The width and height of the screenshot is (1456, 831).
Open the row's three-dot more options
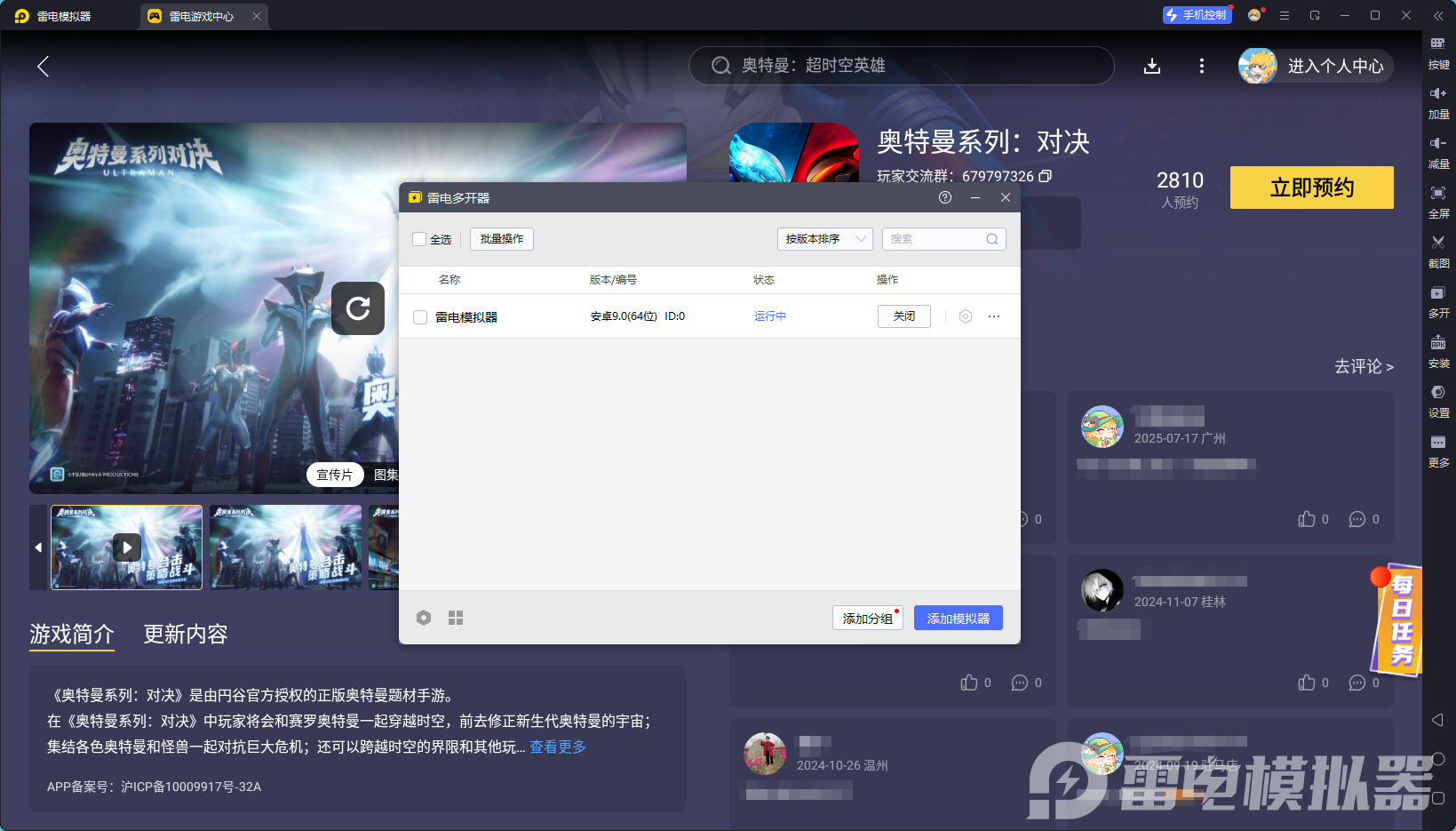tap(994, 316)
